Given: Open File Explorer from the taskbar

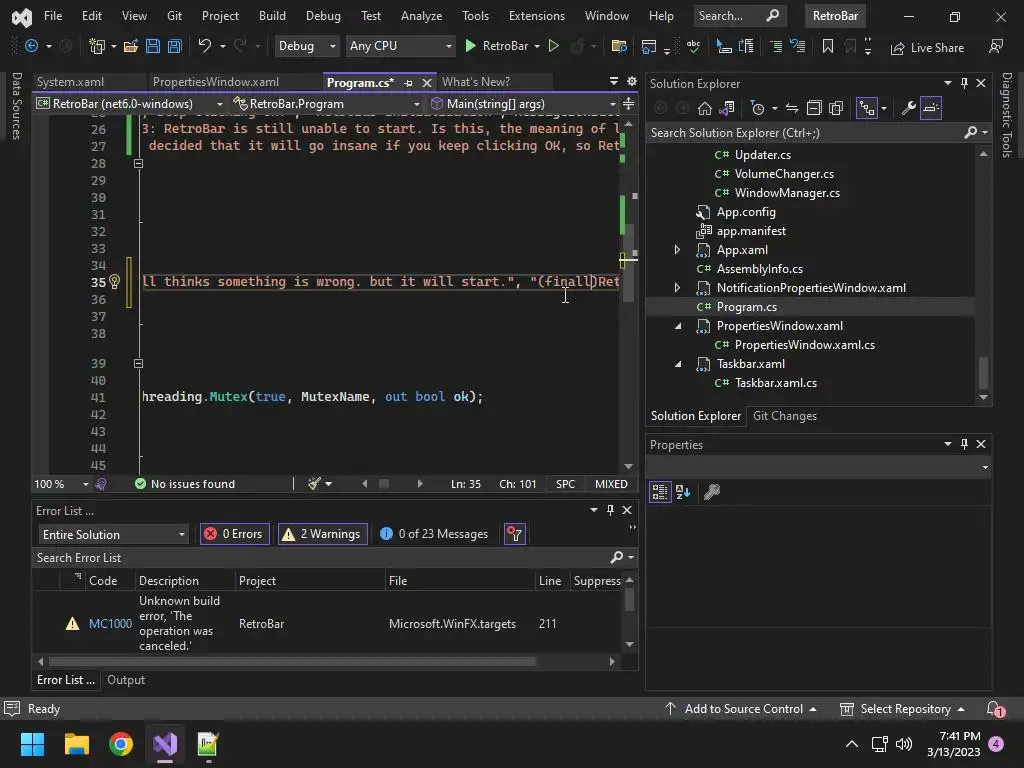Looking at the screenshot, I should coord(76,744).
